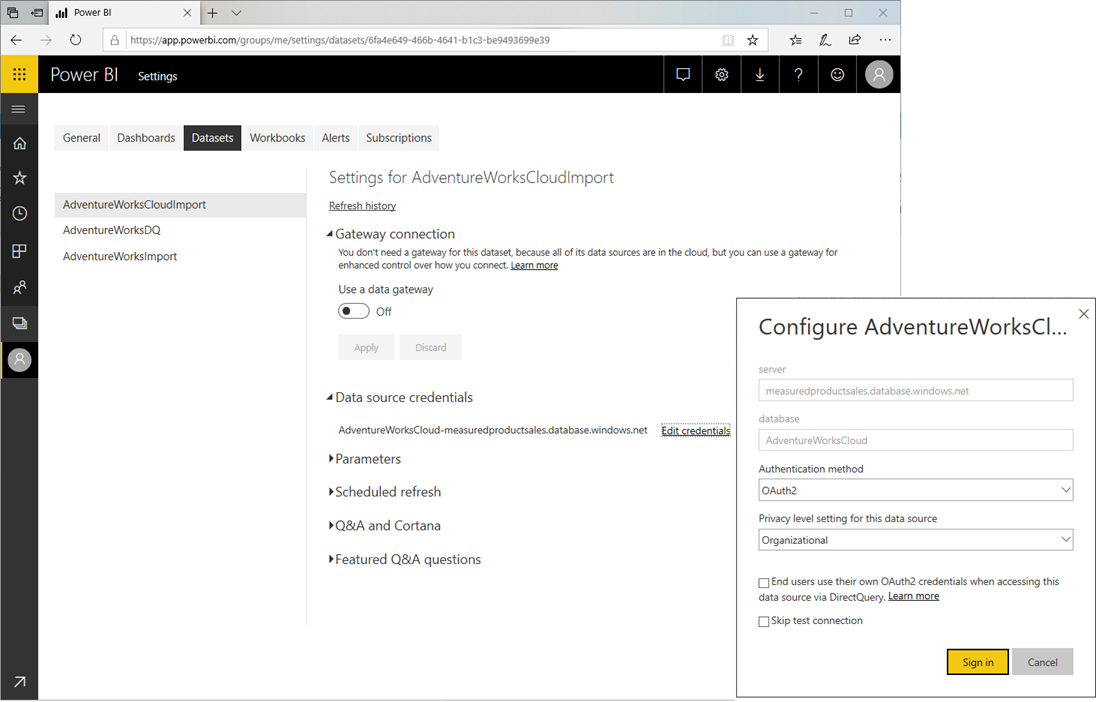Image resolution: width=1096 pixels, height=702 pixels.
Task: Enable end users' own OAuth2 credentials checkbox
Action: point(764,582)
